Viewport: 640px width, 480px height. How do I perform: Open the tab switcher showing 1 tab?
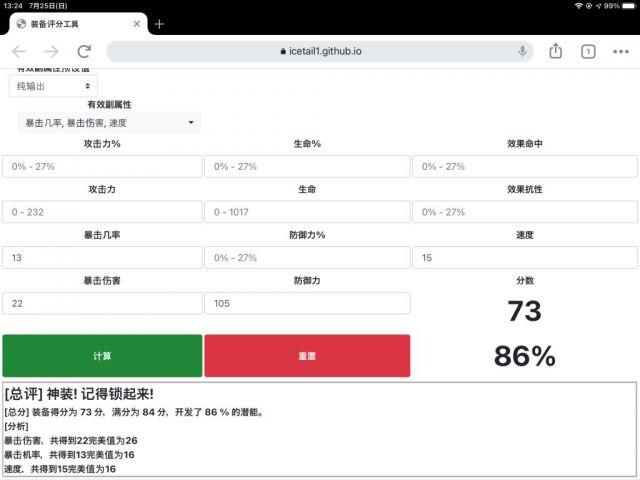(588, 51)
